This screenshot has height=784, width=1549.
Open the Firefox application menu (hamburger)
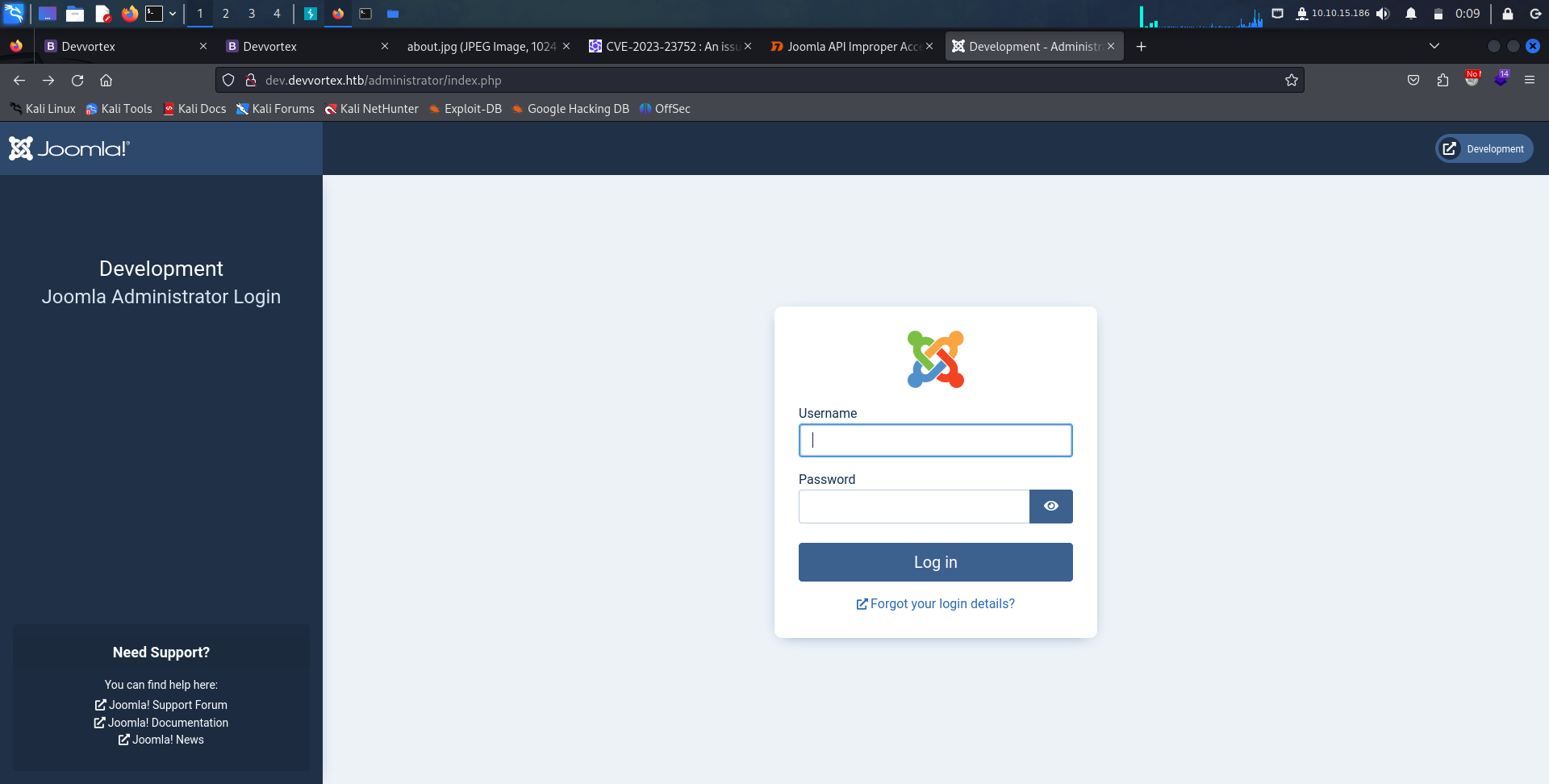[x=1530, y=80]
